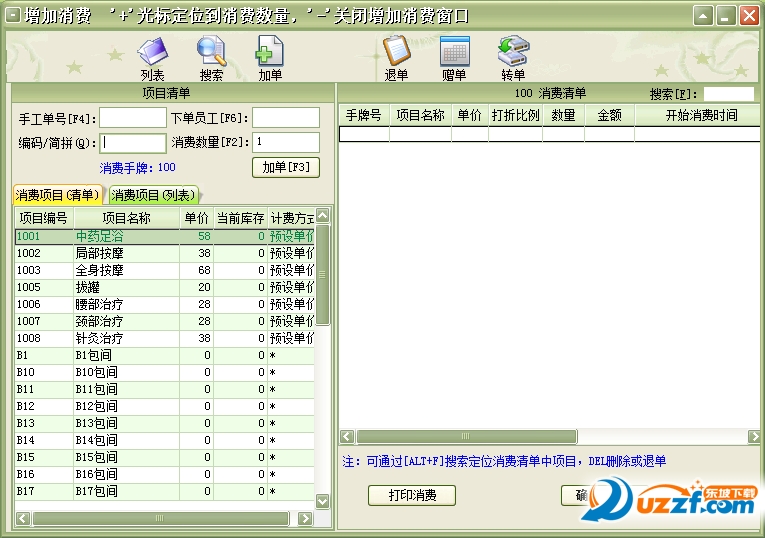Select the B17包间 row
The height and width of the screenshot is (538, 765).
click(x=165, y=491)
